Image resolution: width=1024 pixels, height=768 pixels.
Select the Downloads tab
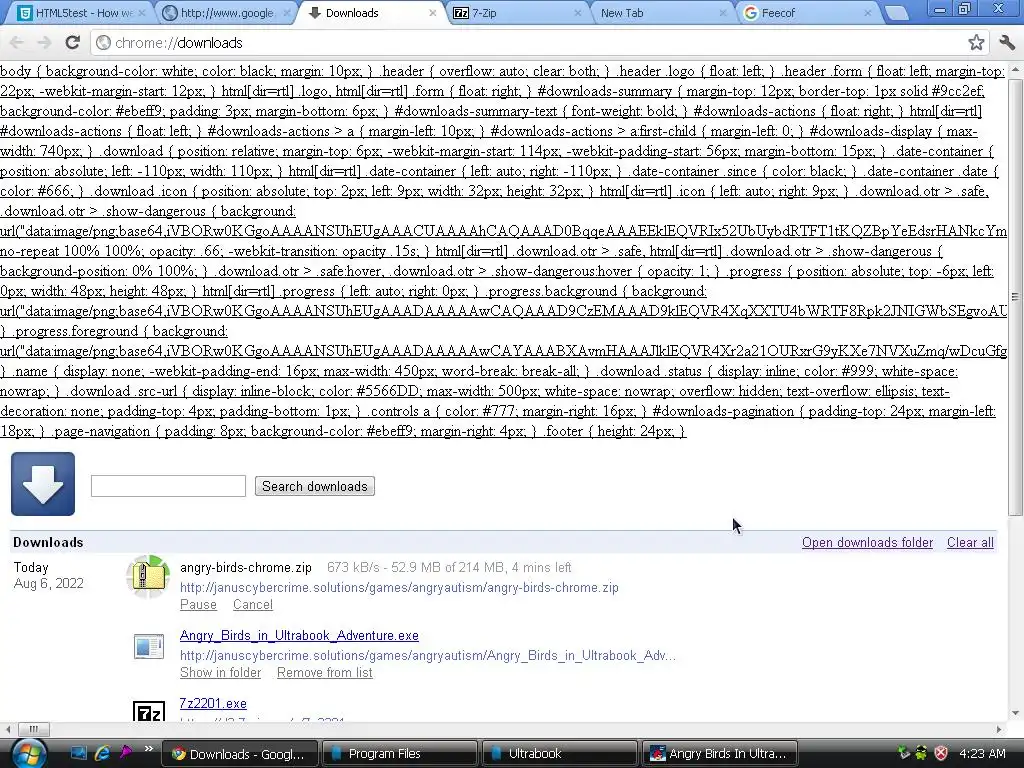pos(372,12)
